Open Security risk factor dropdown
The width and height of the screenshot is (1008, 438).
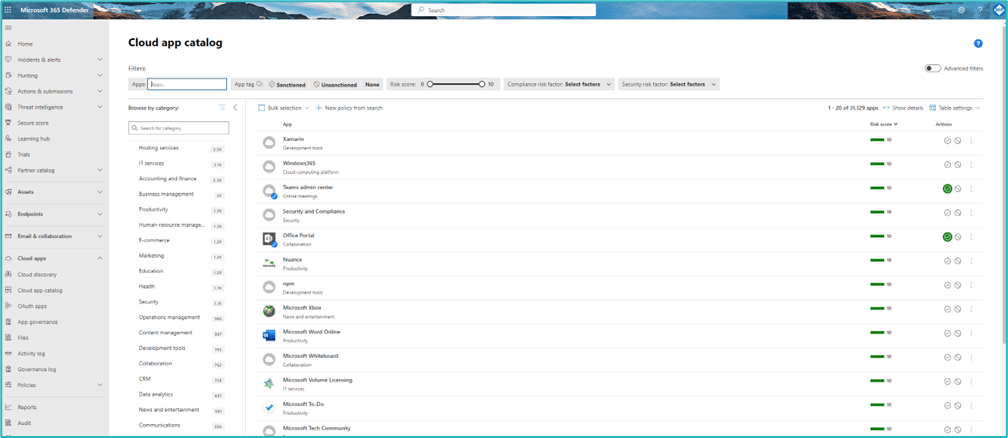(x=668, y=85)
